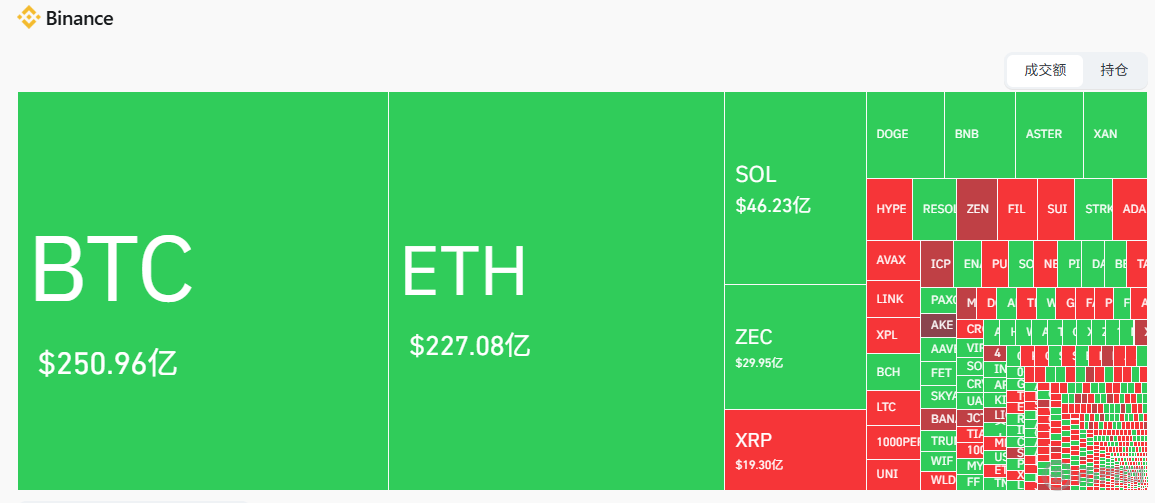Select the SUI tile
Viewport: 1155px width, 503px height.
(1056, 209)
